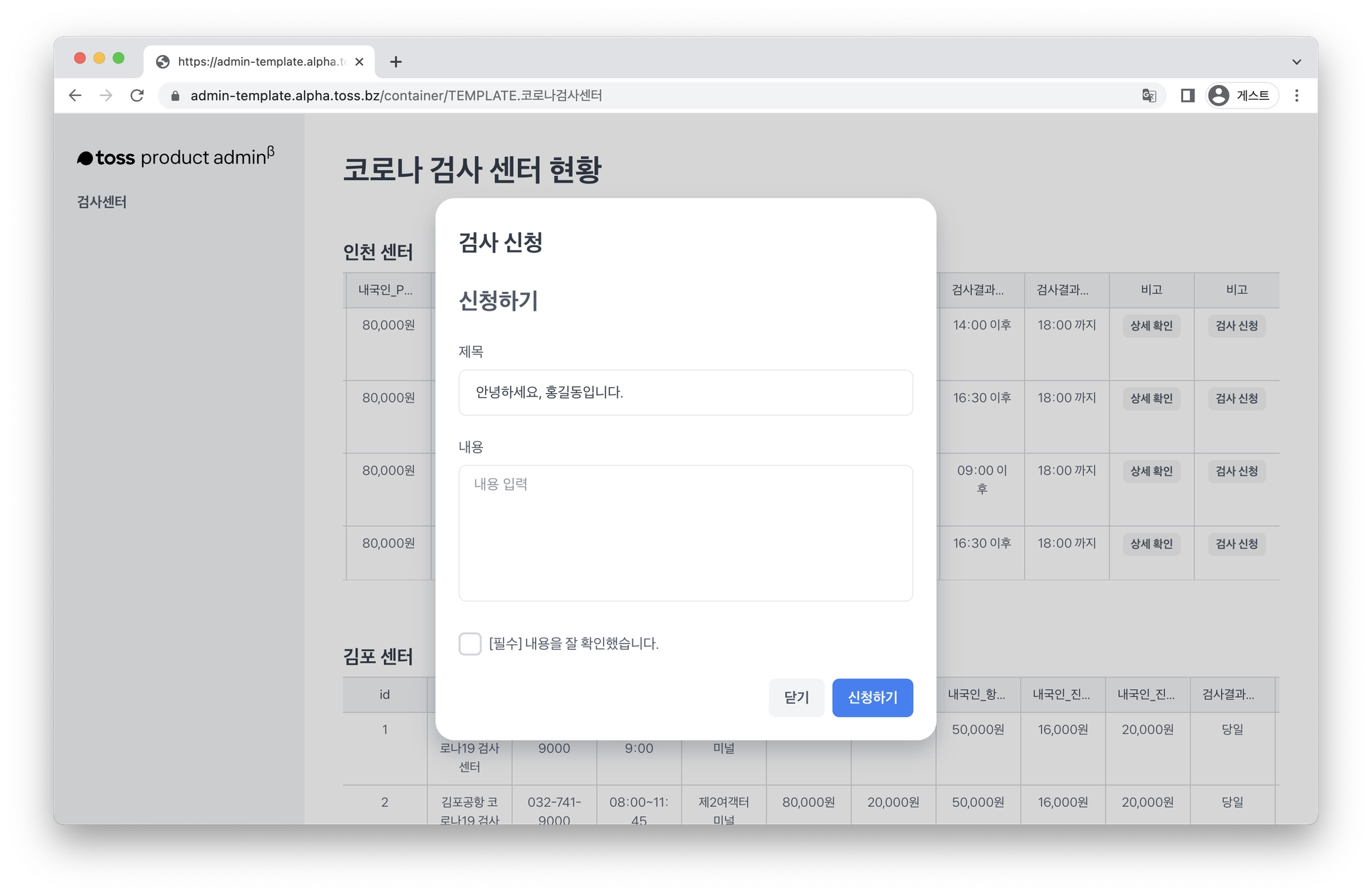Reload the page with the refresh icon
This screenshot has height=896, width=1372.
137,96
